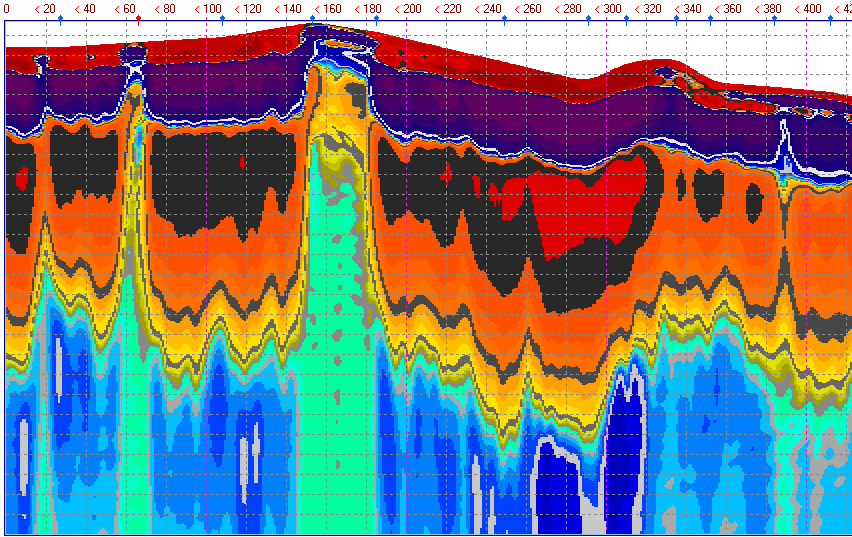Select the blue marker just past 100

point(221,19)
